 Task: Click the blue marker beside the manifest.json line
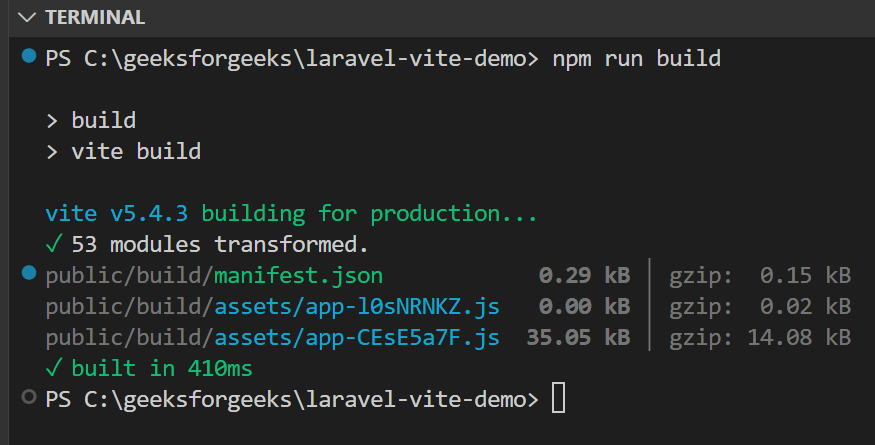pos(28,273)
